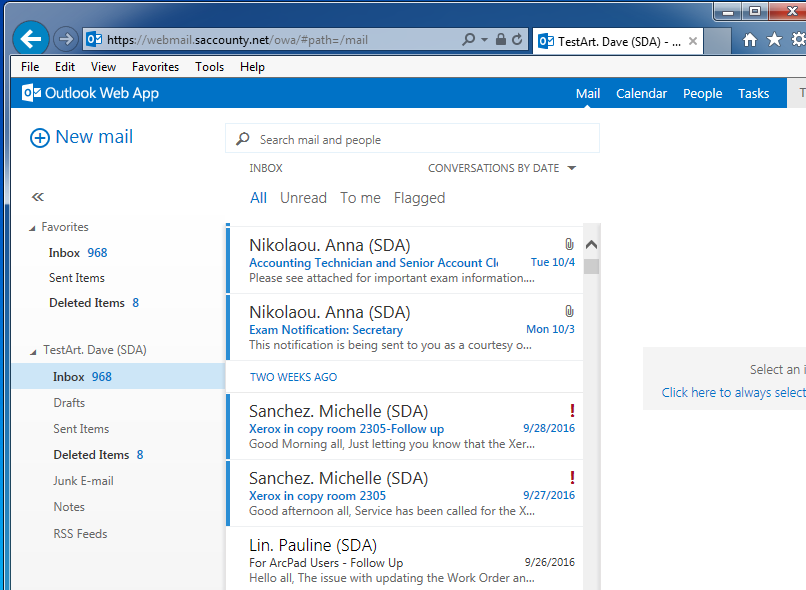Switch to People
The width and height of the screenshot is (806, 590).
702,94
